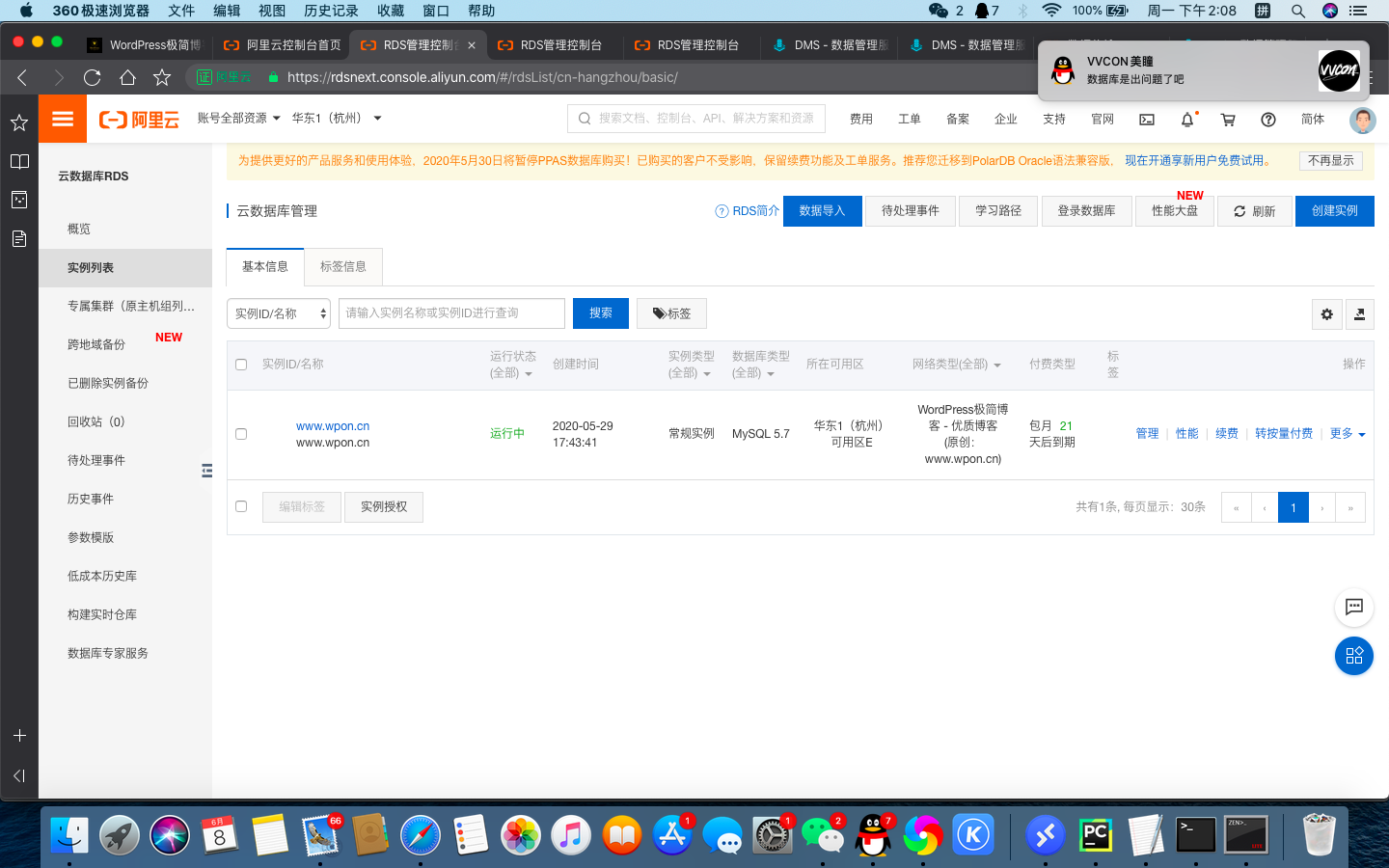Open the instance list sidebar item
This screenshot has width=1389, height=868.
(x=125, y=268)
